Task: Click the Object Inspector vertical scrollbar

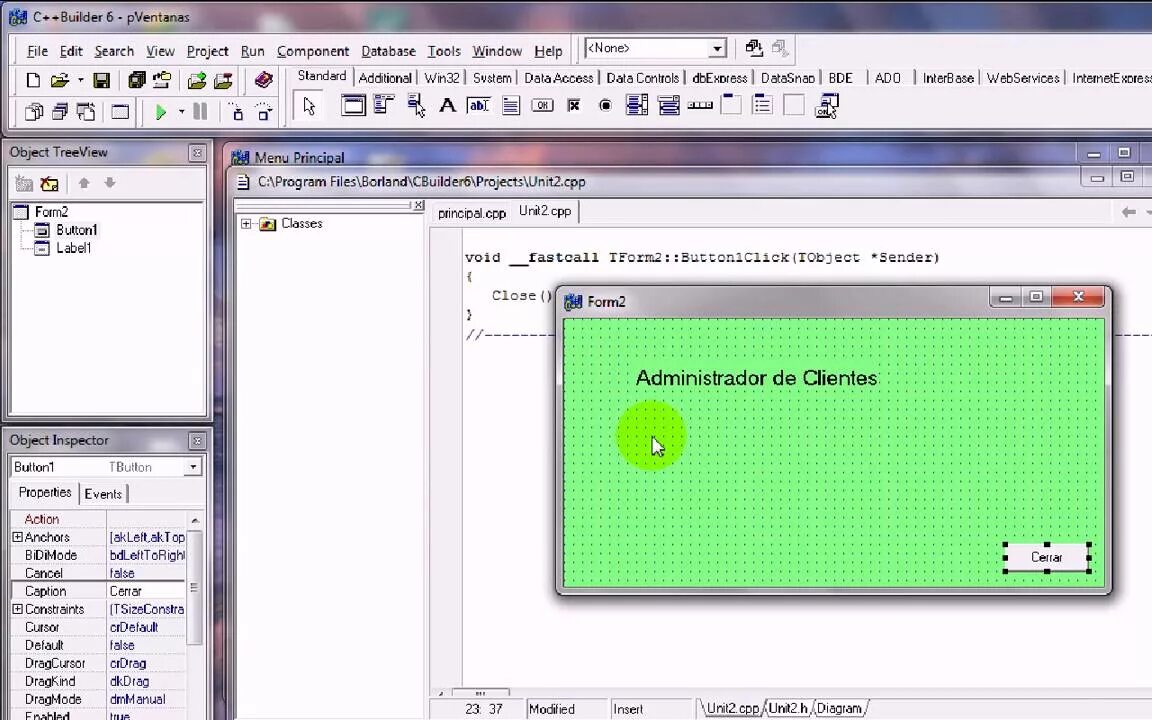Action: tap(195, 588)
